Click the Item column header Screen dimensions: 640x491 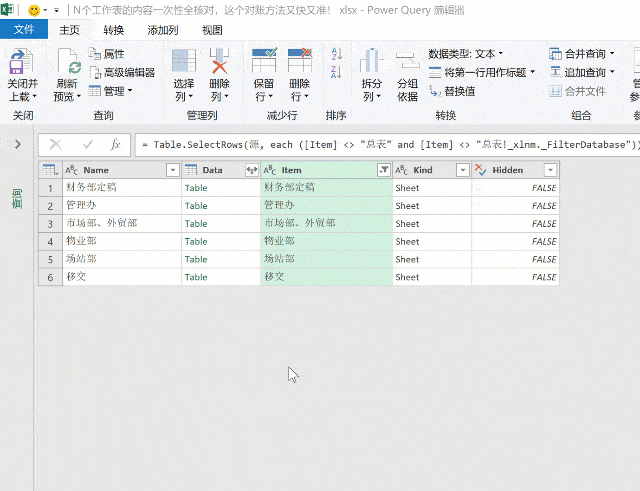click(326, 170)
